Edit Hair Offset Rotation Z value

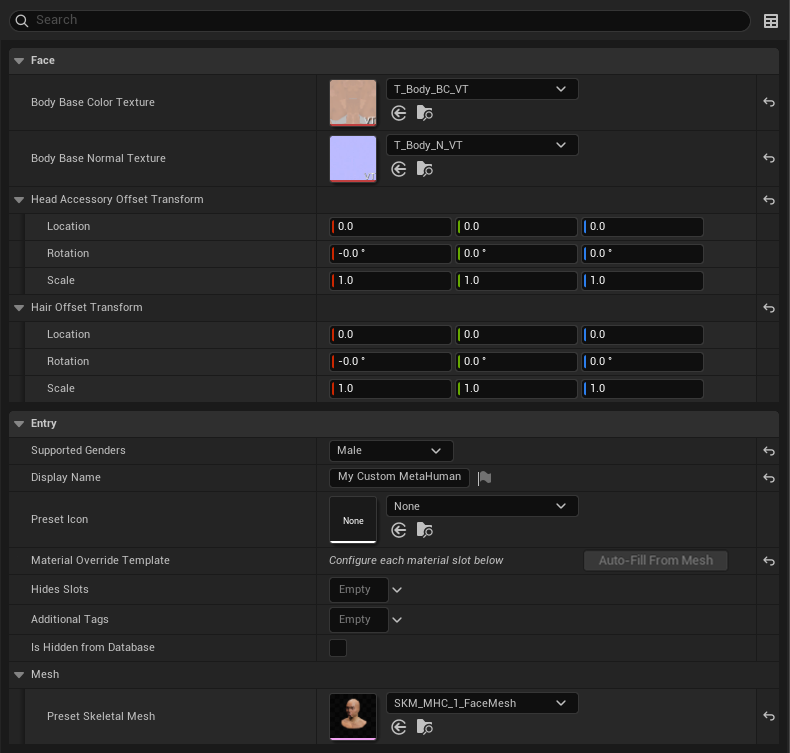tap(642, 362)
